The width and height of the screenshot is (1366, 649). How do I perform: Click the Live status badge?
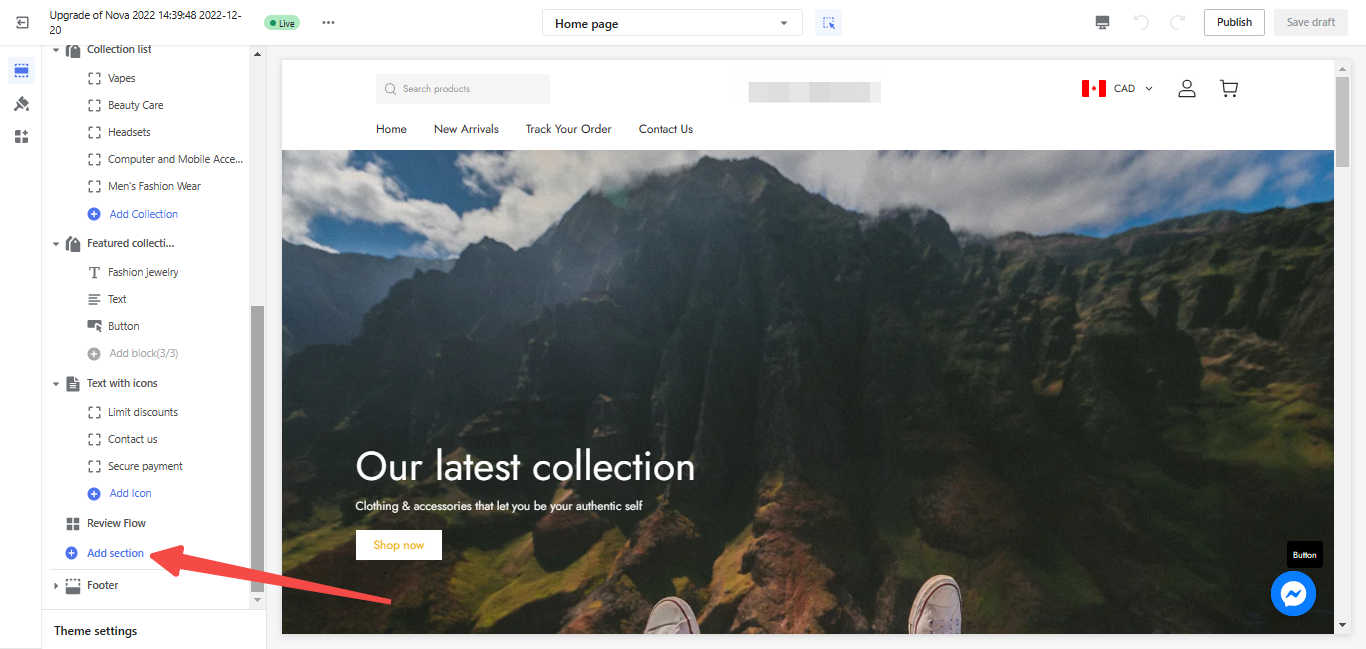(282, 23)
